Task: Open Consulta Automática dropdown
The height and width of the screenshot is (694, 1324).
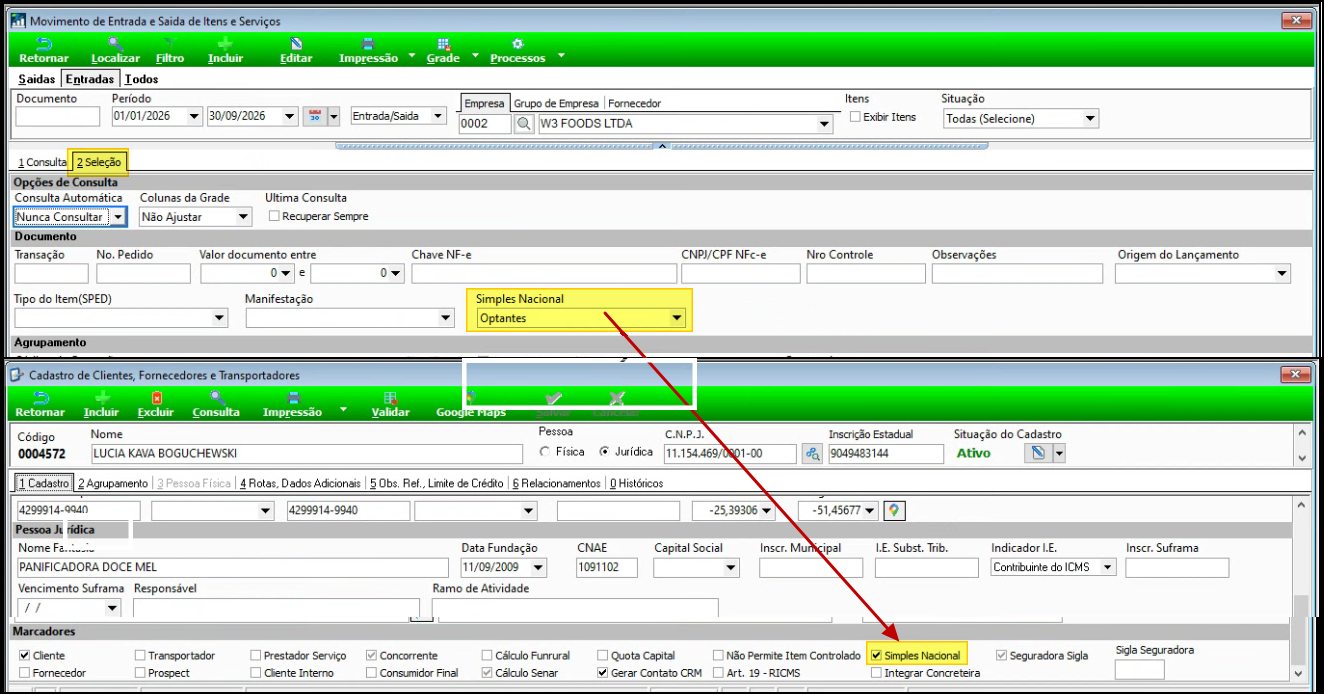Action: coord(118,217)
